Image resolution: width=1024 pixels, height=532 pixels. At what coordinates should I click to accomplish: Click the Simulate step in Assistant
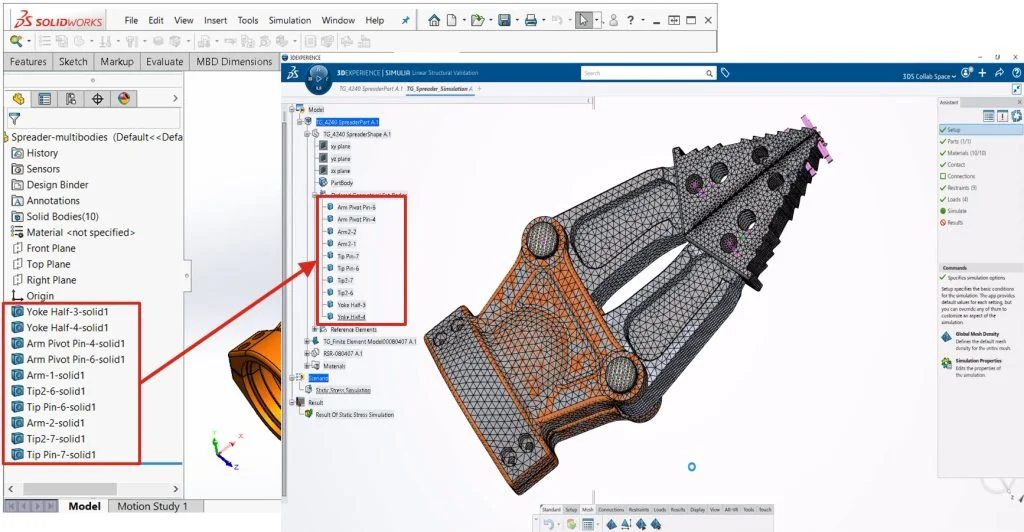pos(956,211)
